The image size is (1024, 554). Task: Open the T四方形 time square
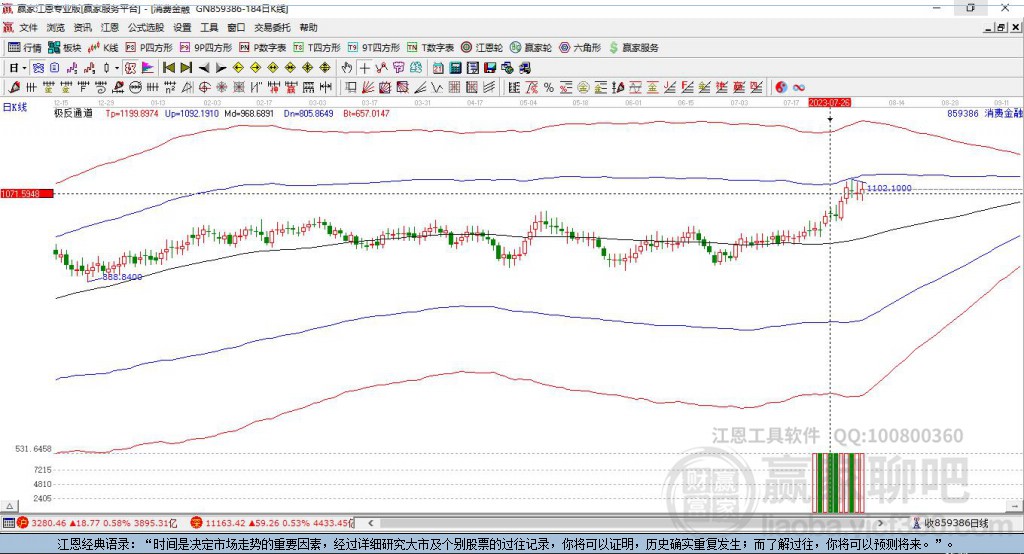coord(317,48)
